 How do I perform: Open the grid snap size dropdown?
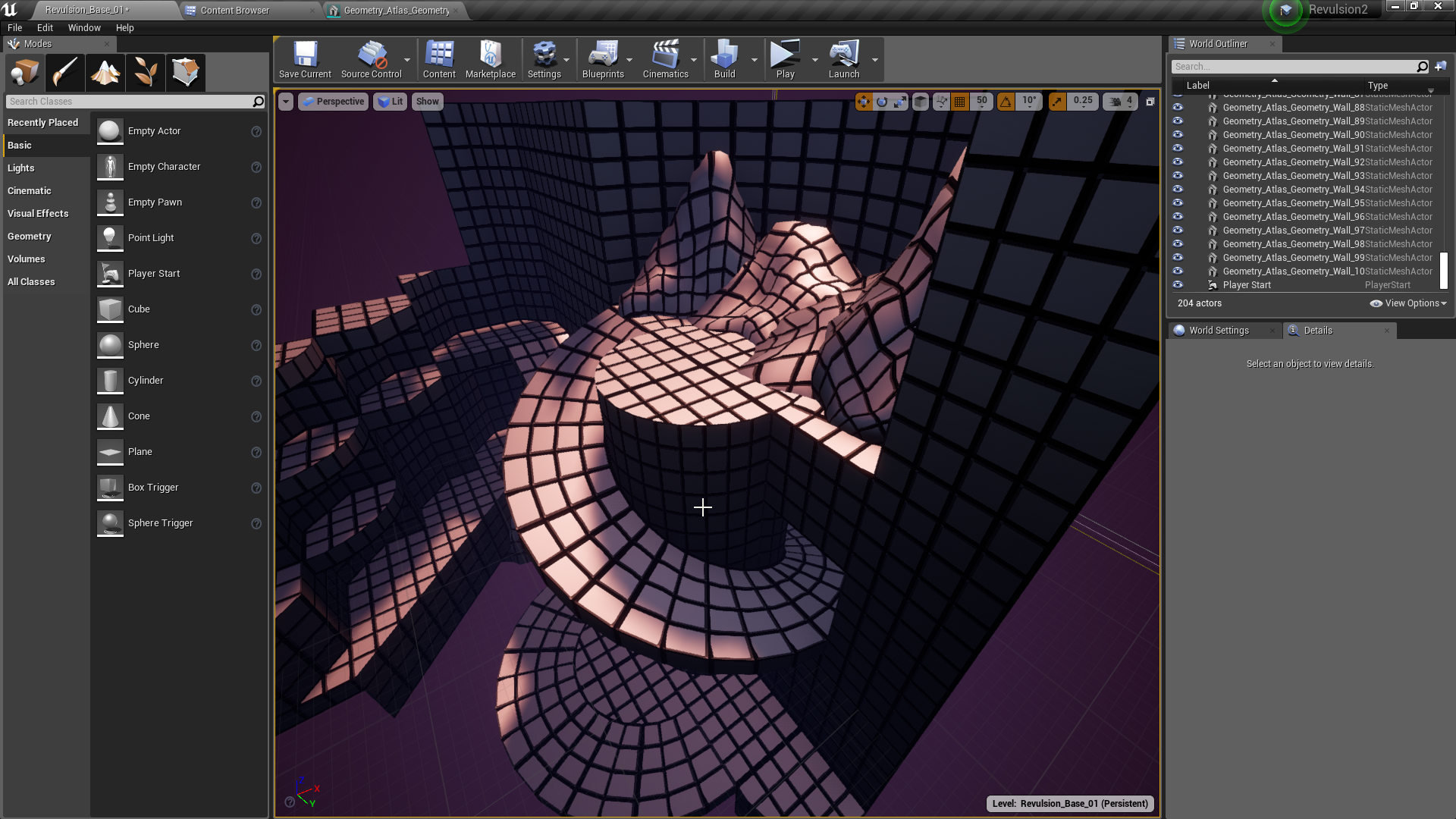point(982,102)
